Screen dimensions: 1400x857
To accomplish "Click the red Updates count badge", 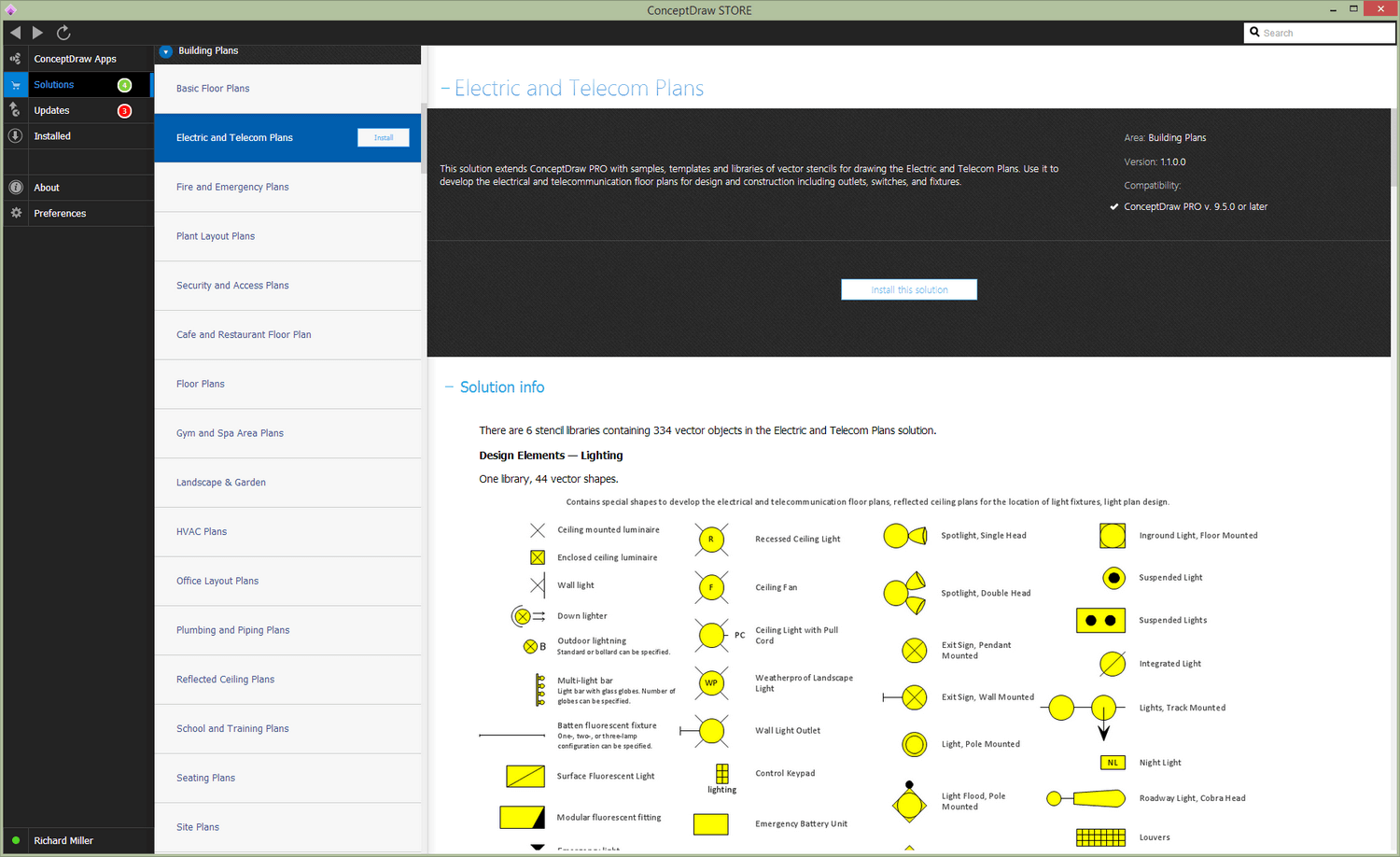I will 124,111.
